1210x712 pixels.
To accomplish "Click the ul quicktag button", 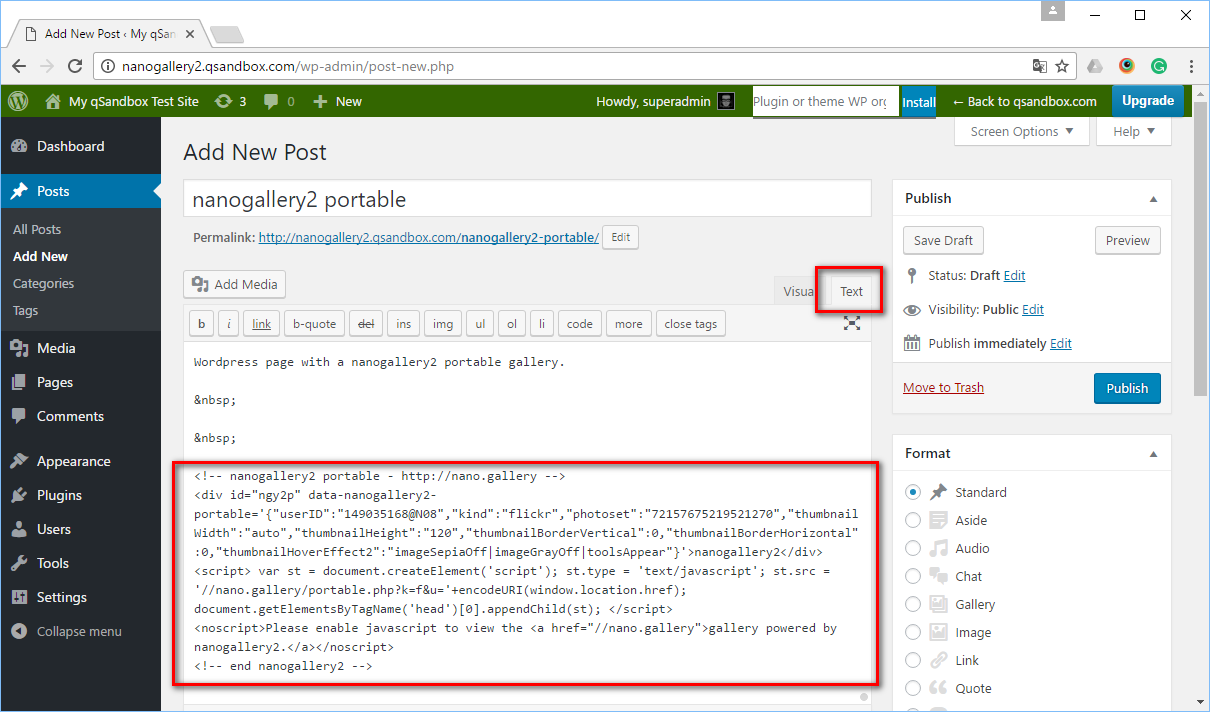I will pyautogui.click(x=480, y=323).
